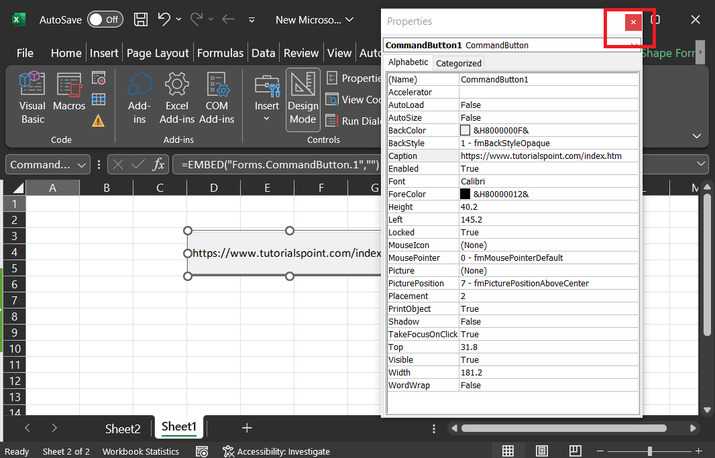
Task: Select the Sheet2 worksheet tab
Action: tap(123, 428)
